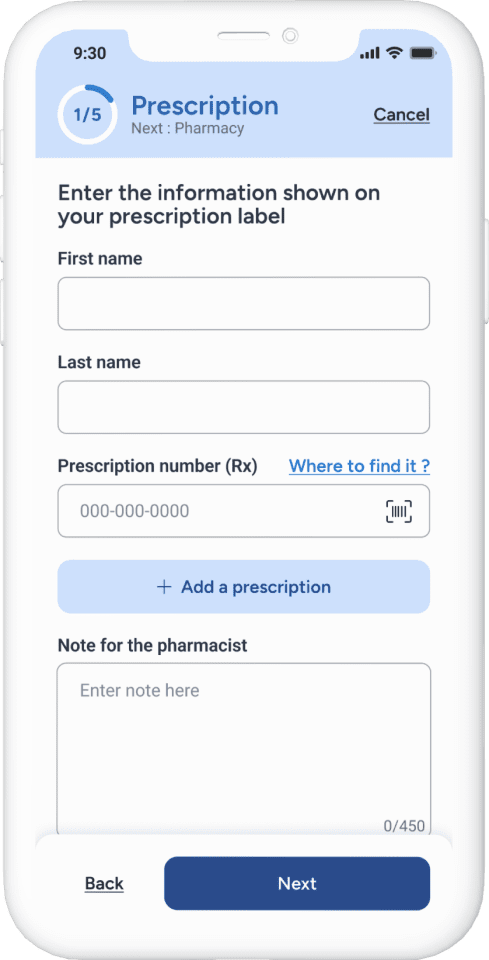Click the Add a prescription button
Viewport: 489px width, 960px height.
244,587
